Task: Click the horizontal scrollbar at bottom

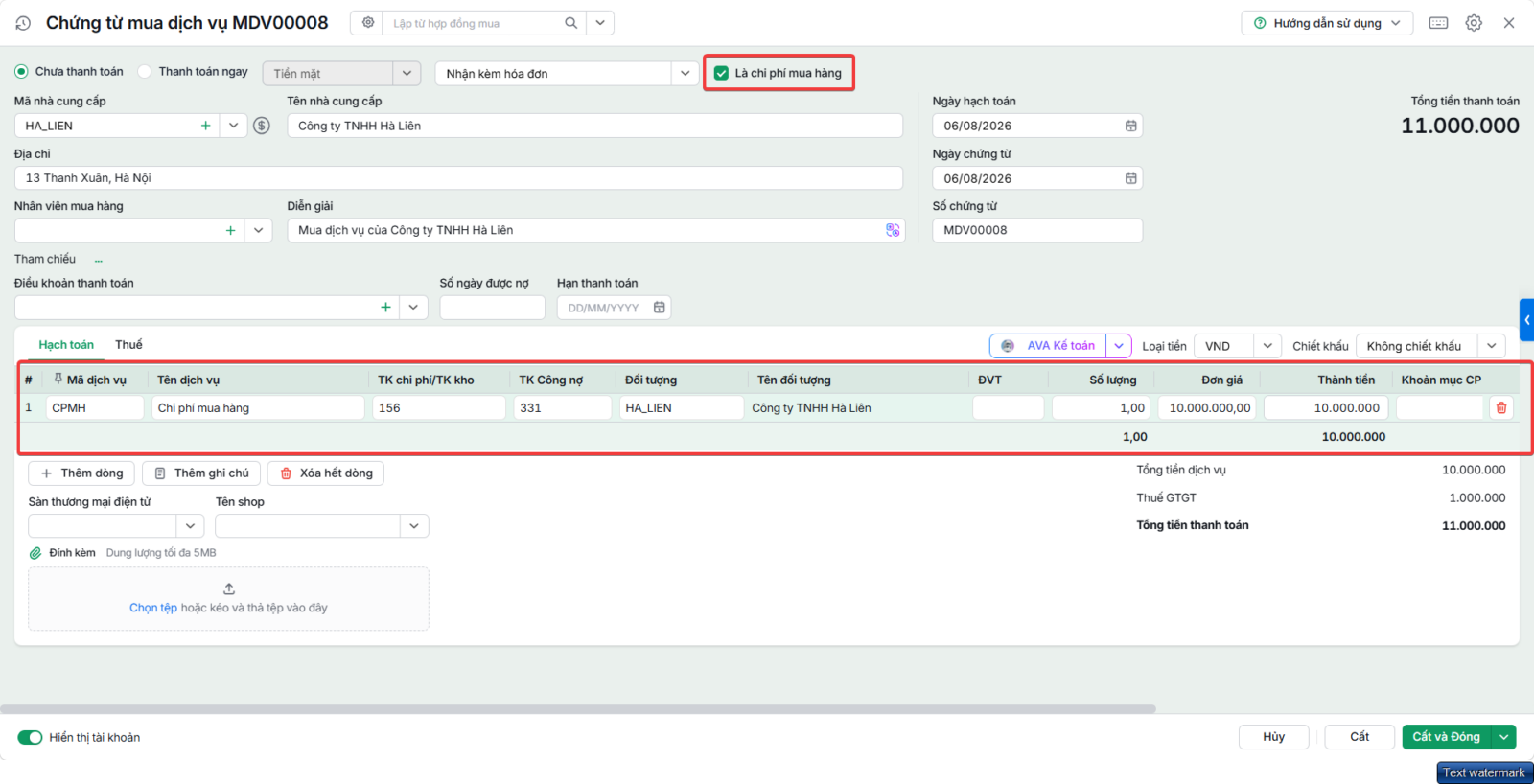Action: point(578,709)
